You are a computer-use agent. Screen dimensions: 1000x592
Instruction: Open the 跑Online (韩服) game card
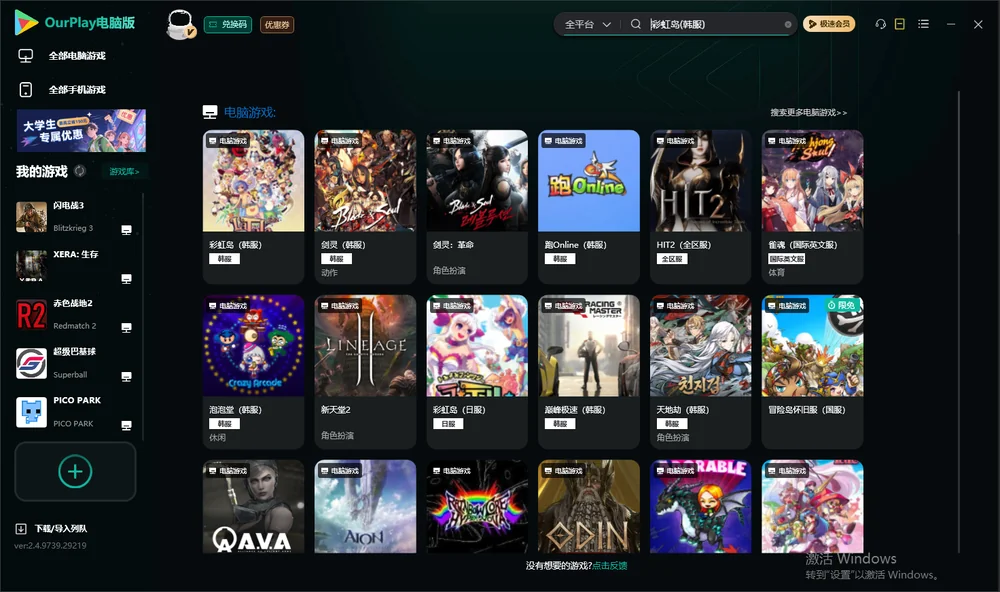coord(589,207)
